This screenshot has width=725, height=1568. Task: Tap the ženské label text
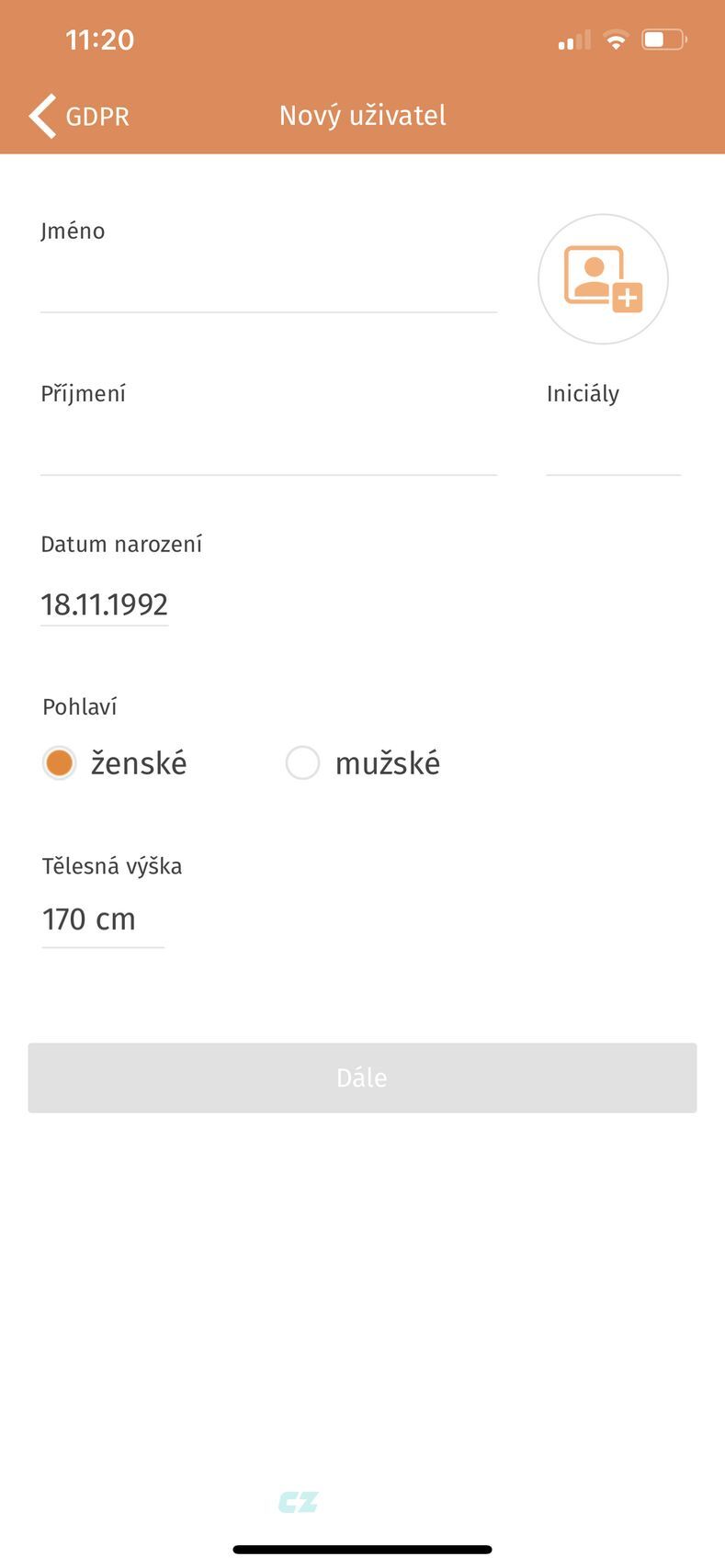pyautogui.click(x=139, y=763)
